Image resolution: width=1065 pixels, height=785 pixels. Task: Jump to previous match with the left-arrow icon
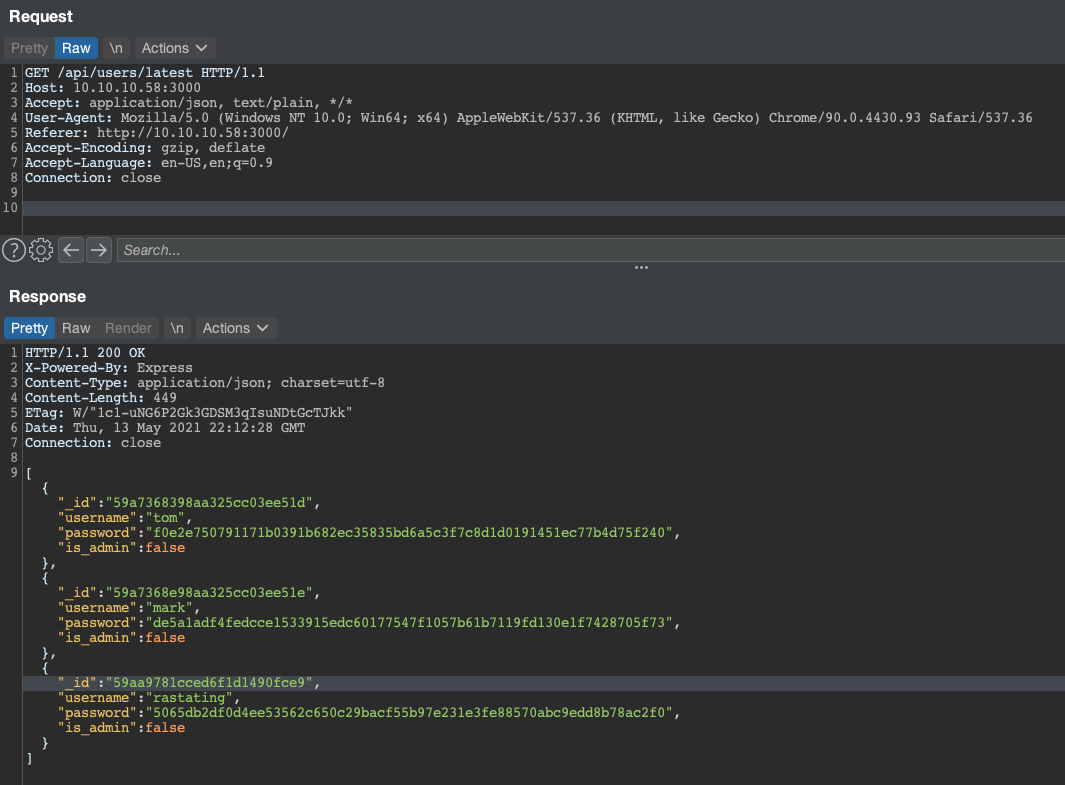pos(70,249)
